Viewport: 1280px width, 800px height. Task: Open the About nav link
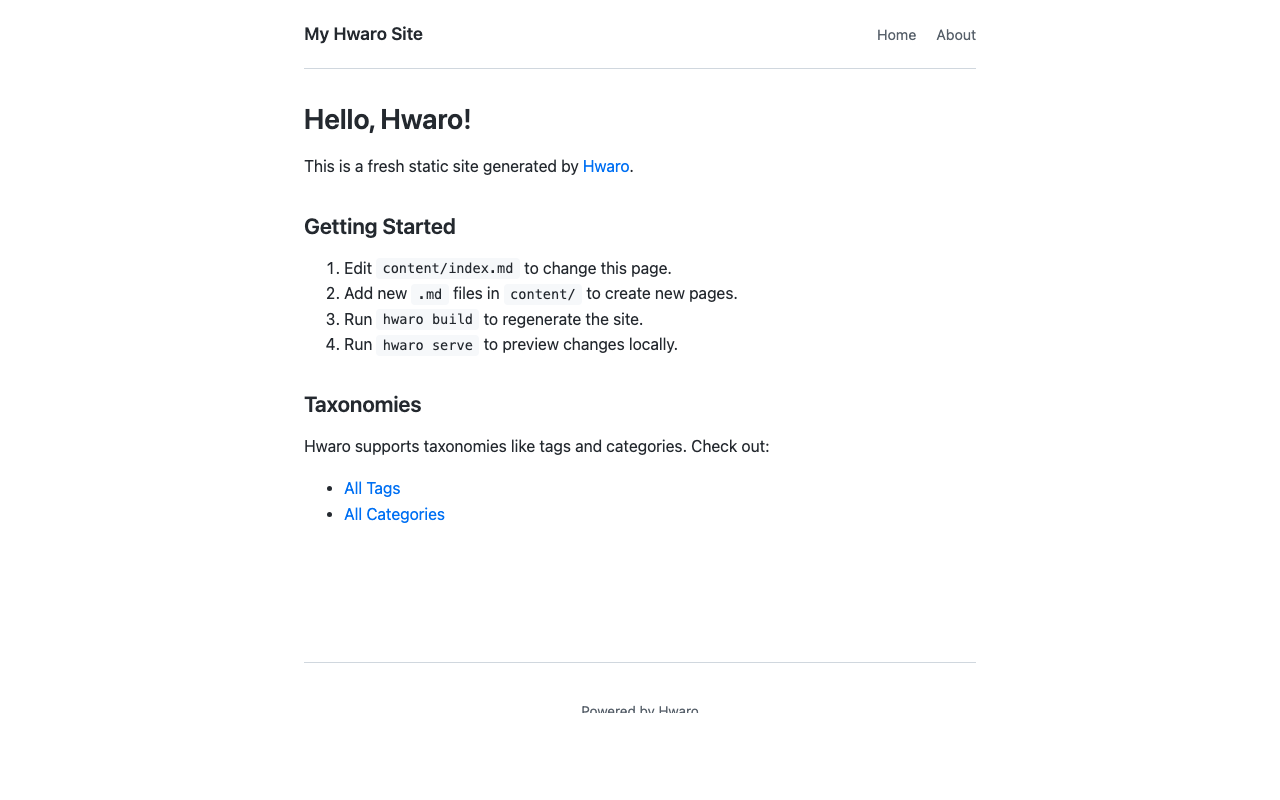955,35
